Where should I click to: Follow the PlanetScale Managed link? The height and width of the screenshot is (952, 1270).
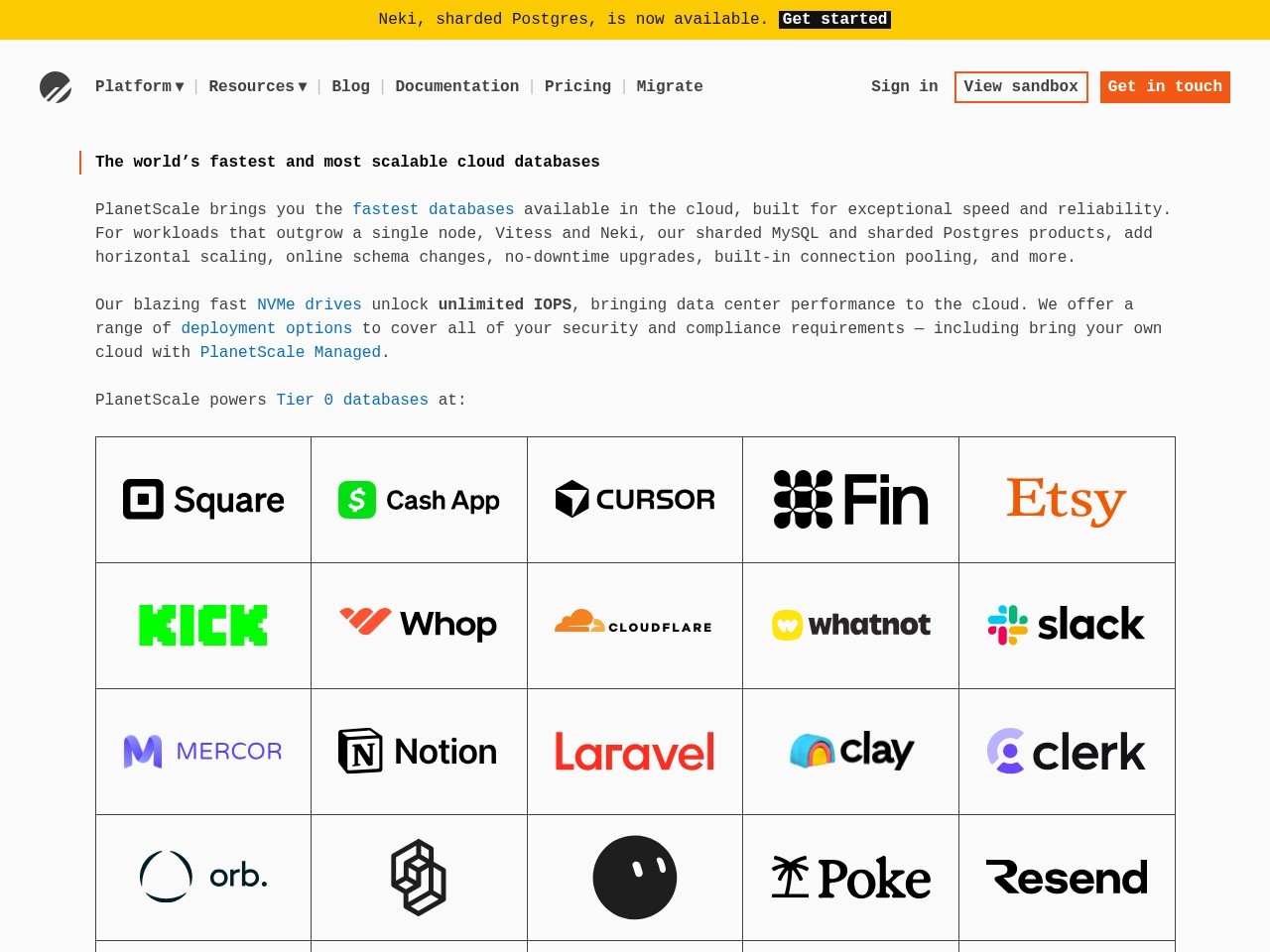(x=291, y=352)
